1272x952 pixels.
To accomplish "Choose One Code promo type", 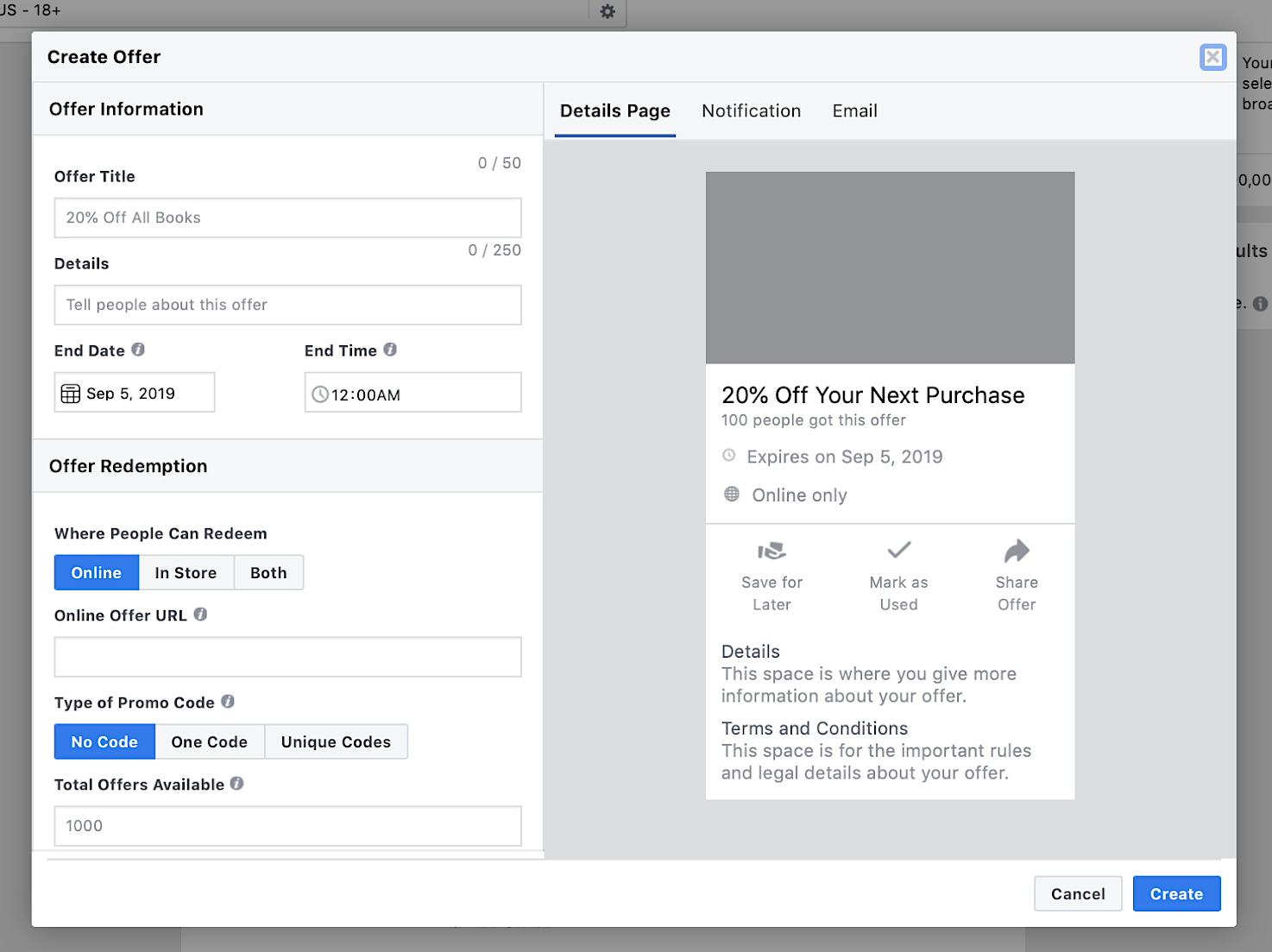I will click(x=209, y=742).
